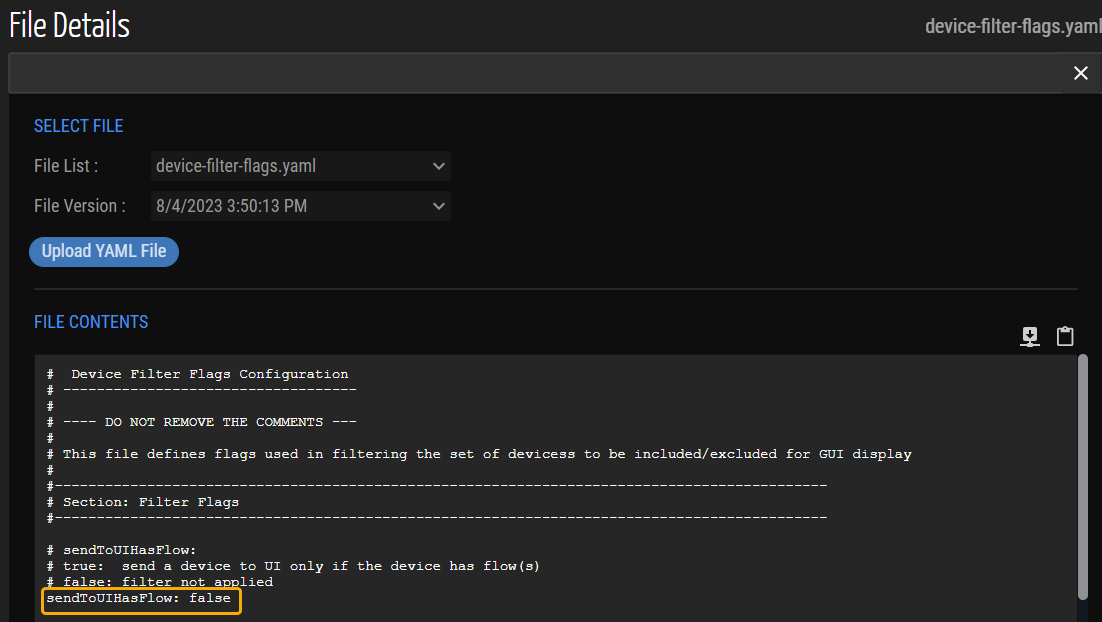The height and width of the screenshot is (622, 1102).
Task: Download the file contents
Action: (x=1030, y=337)
